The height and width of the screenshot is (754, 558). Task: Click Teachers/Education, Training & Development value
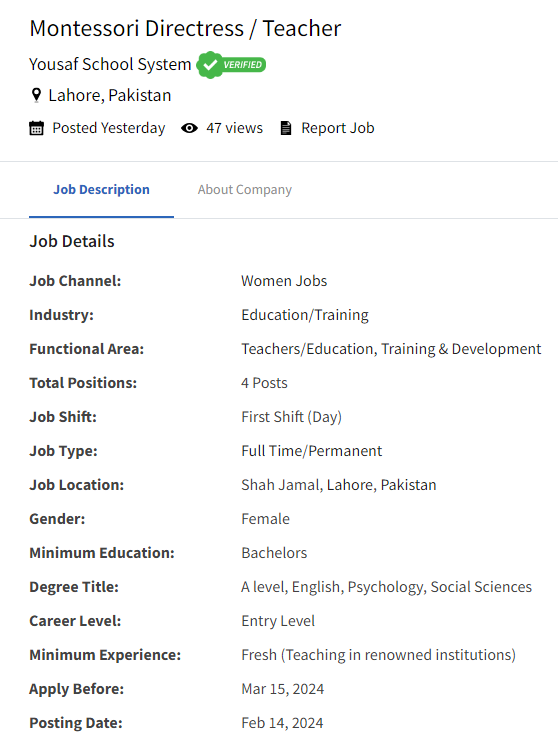pyautogui.click(x=391, y=349)
